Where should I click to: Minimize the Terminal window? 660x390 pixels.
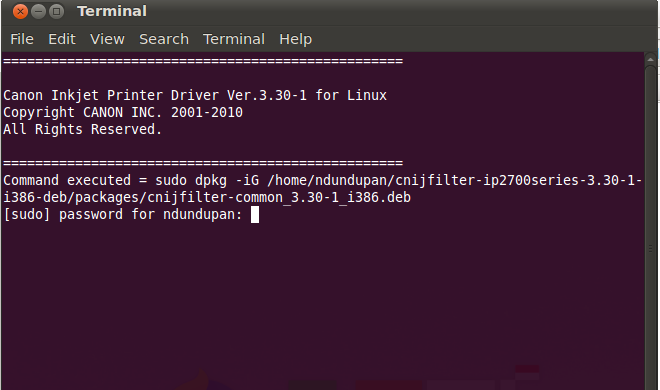[x=38, y=11]
